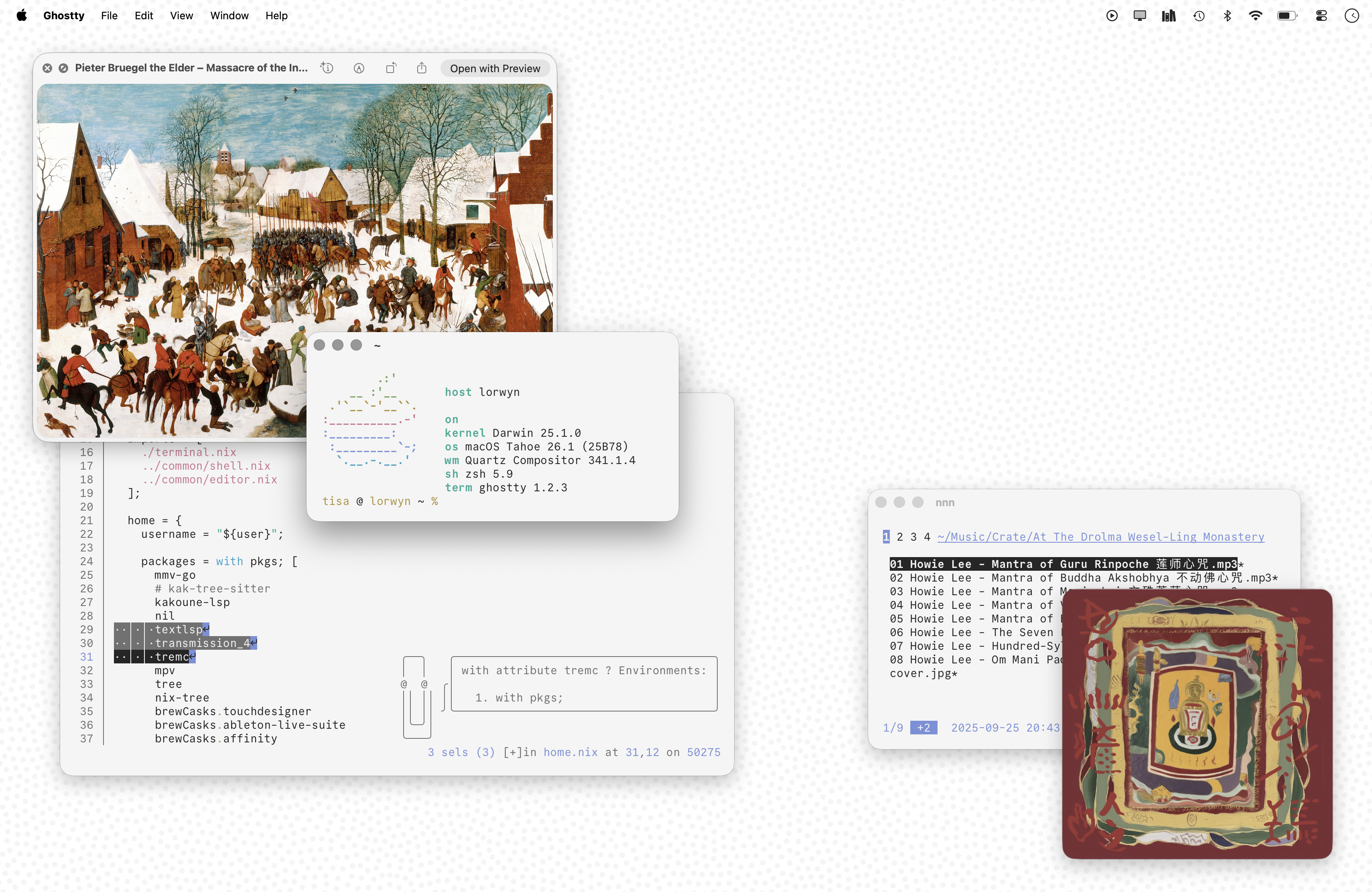Open the Window menu
Viewport: 1372px width, 892px height.
point(229,16)
